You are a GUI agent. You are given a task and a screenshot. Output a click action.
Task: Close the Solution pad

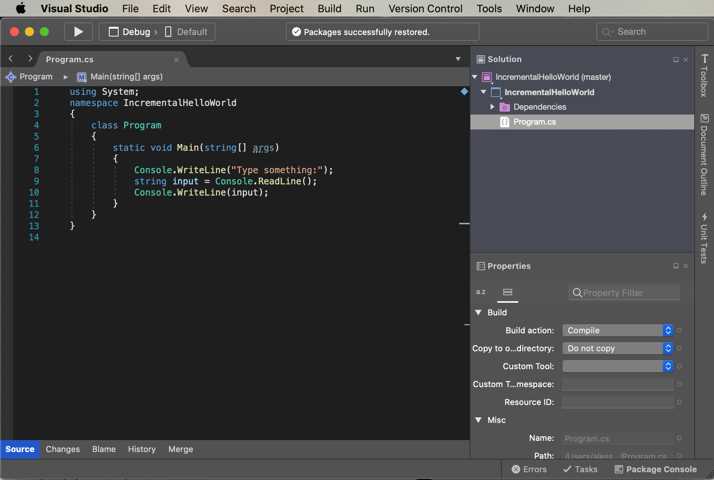(x=685, y=60)
